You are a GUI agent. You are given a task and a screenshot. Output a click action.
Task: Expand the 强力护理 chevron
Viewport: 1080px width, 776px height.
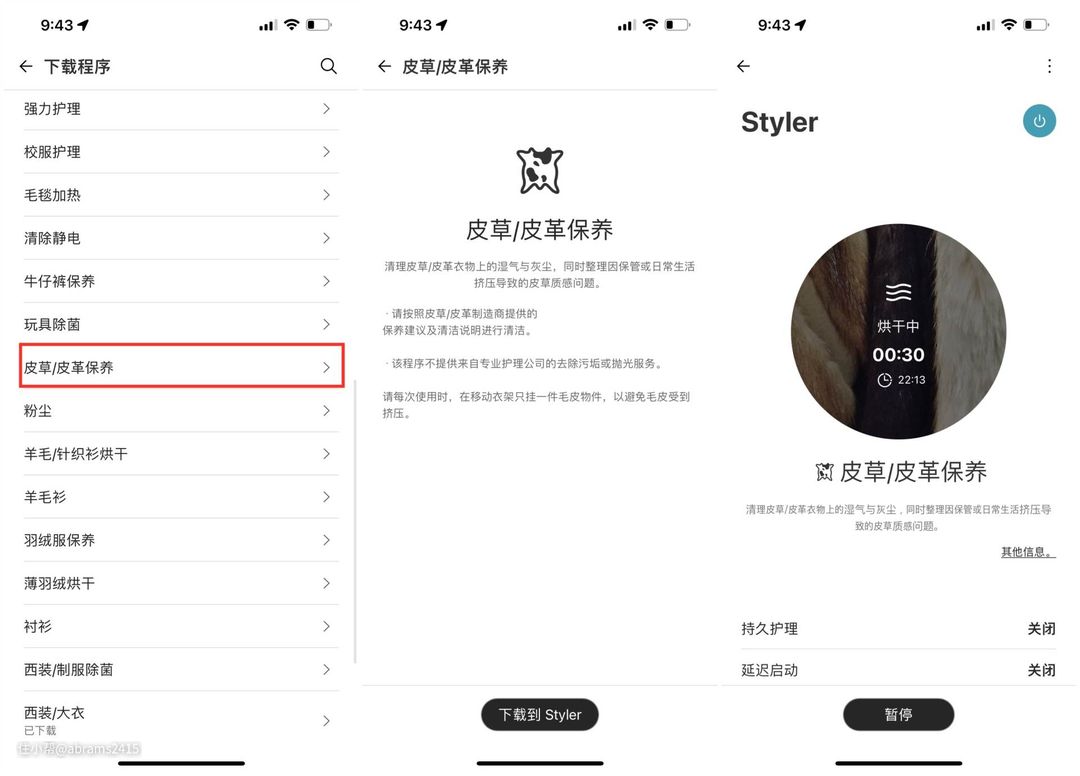point(326,109)
